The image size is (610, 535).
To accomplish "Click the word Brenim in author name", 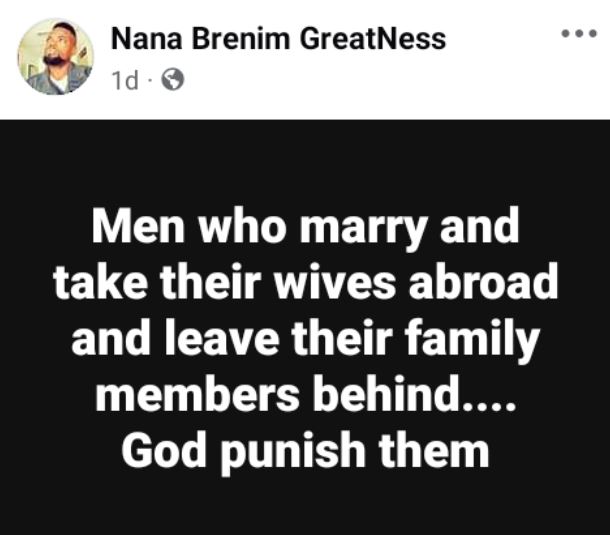I will point(241,39).
